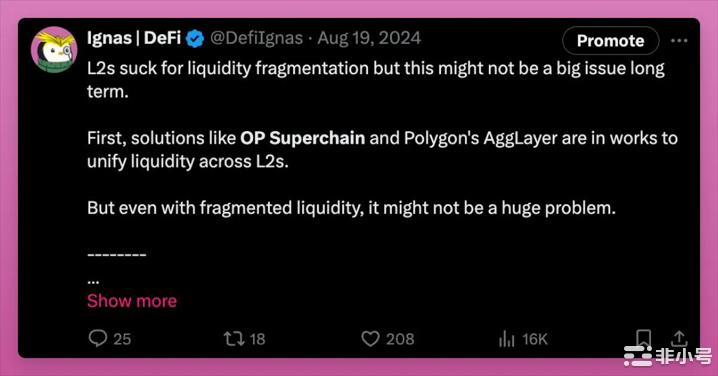Click the share upload arrow icon

click(679, 338)
